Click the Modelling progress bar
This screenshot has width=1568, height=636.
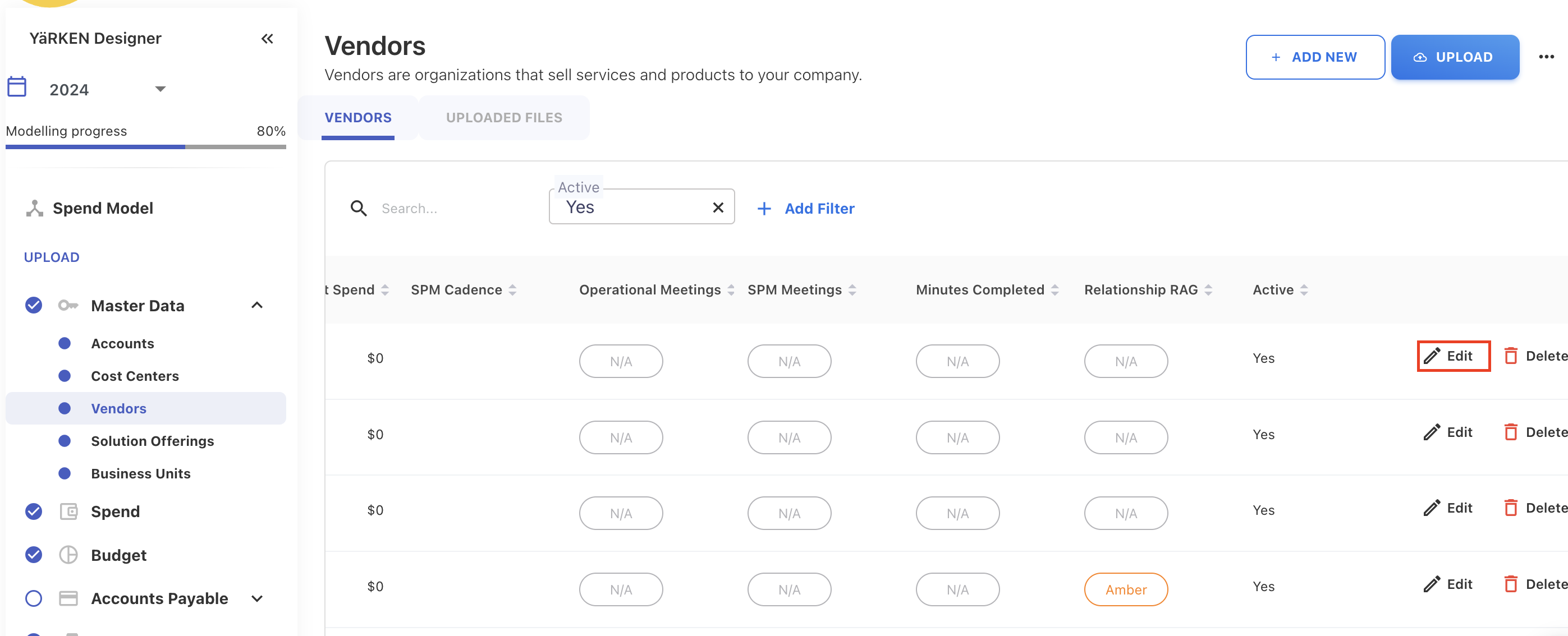[x=145, y=146]
